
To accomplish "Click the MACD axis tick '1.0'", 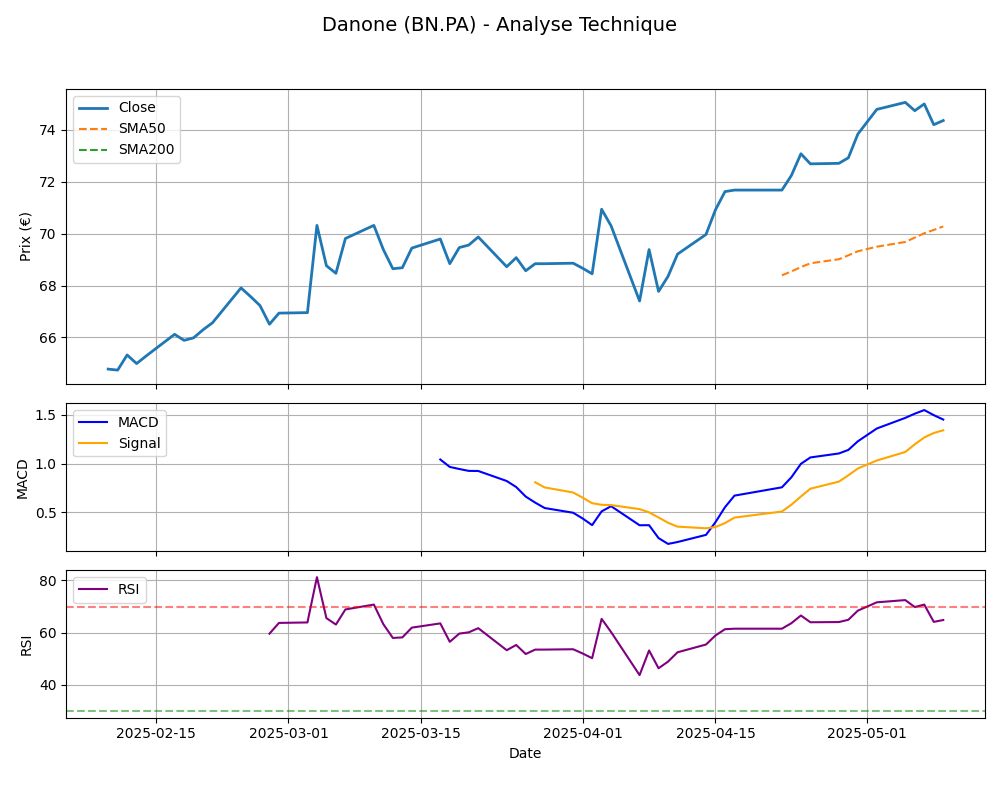I will pyautogui.click(x=45, y=464).
